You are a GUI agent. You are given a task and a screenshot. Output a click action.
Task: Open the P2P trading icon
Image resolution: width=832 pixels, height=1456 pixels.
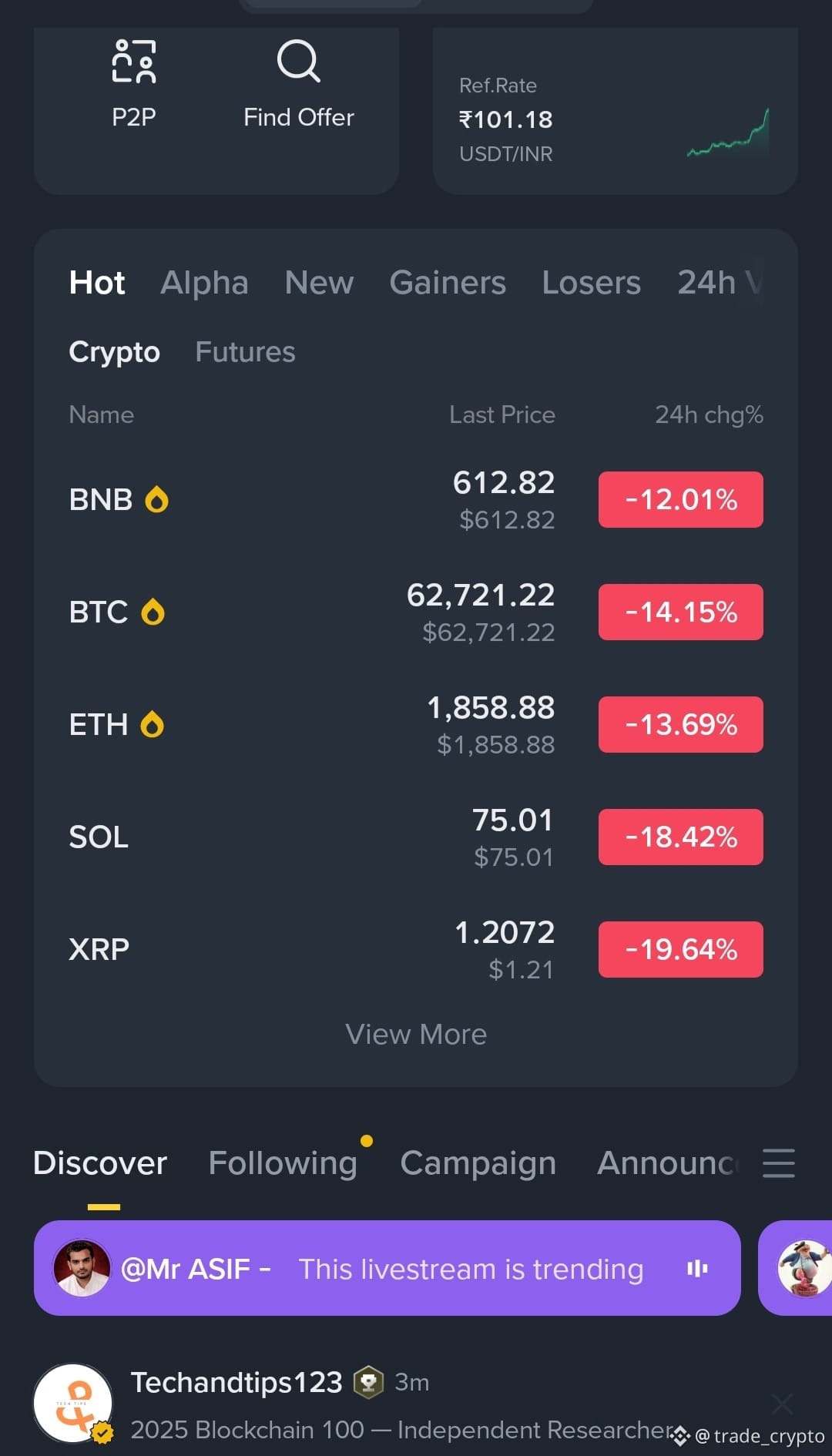coord(134,61)
